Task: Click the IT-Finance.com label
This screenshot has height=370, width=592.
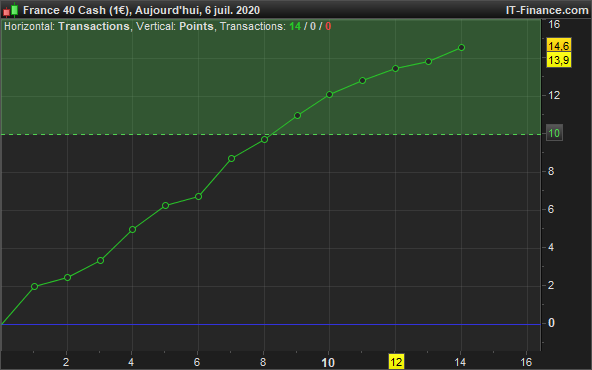Action: 547,10
